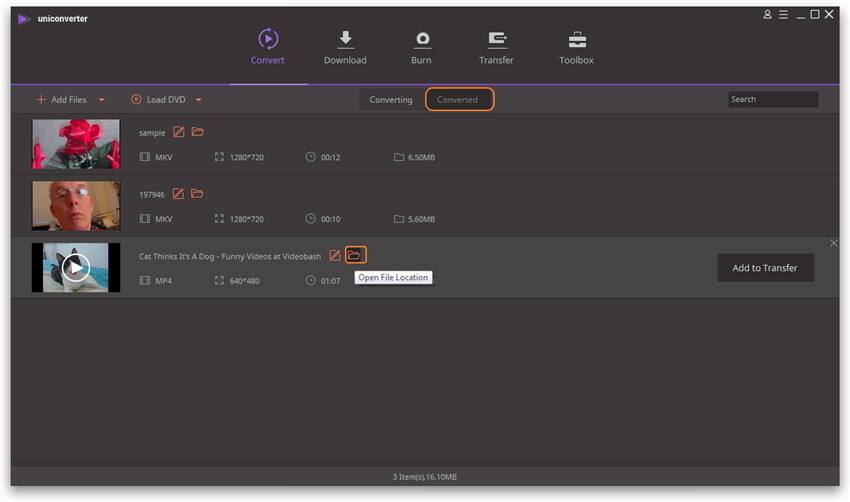This screenshot has height=502, width=850.
Task: Click the 640*480 resolution value
Action: (x=244, y=281)
